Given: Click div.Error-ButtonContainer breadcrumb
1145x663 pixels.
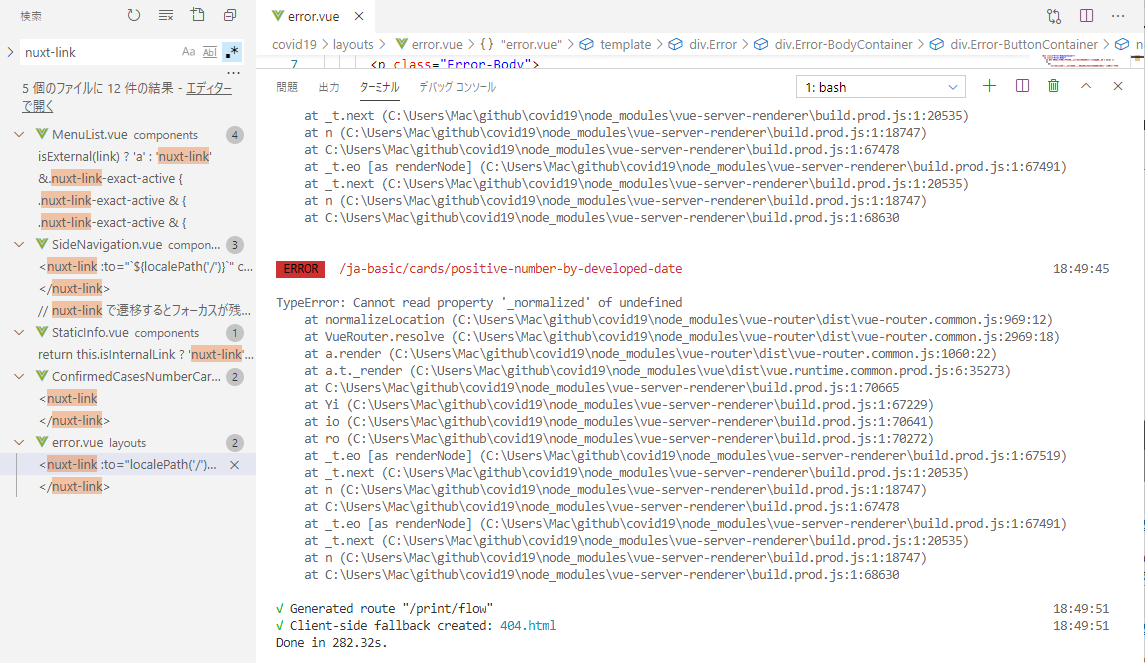Looking at the screenshot, I should pos(1024,45).
